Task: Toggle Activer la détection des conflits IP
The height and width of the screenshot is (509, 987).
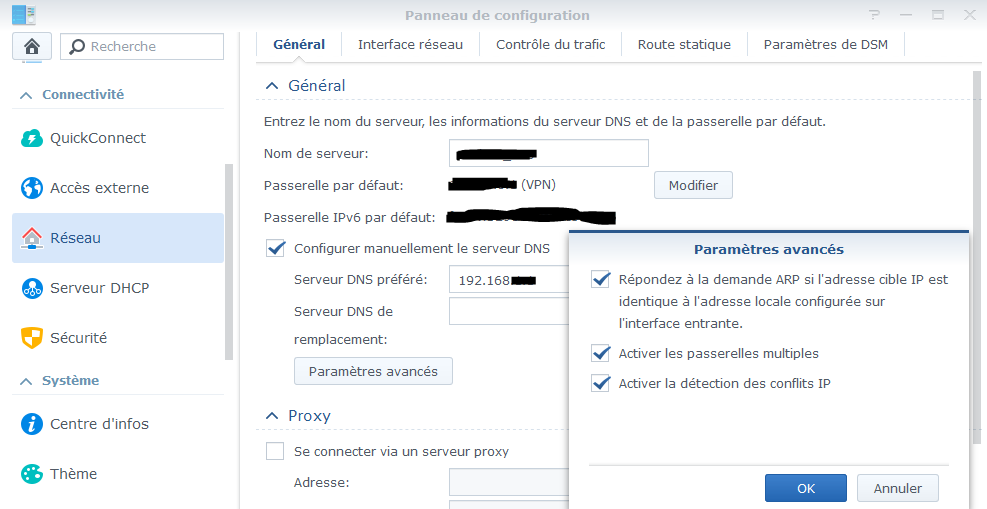Action: pyautogui.click(x=601, y=383)
